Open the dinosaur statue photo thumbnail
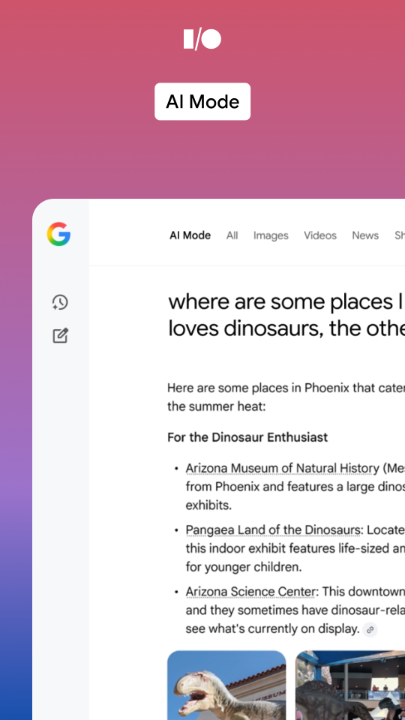Image resolution: width=405 pixels, height=720 pixels. (x=227, y=685)
